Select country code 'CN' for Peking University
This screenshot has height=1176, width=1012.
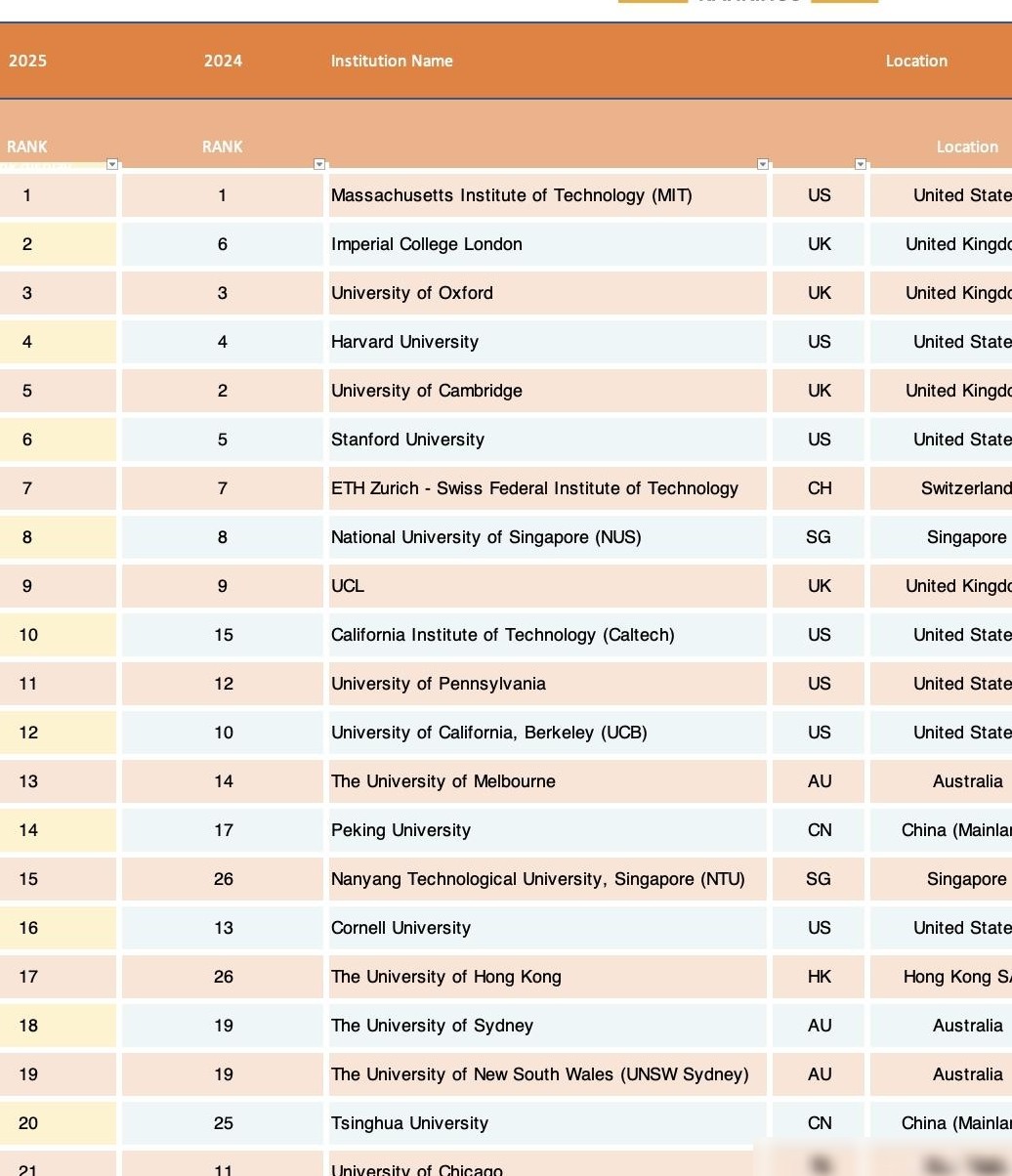coord(819,830)
